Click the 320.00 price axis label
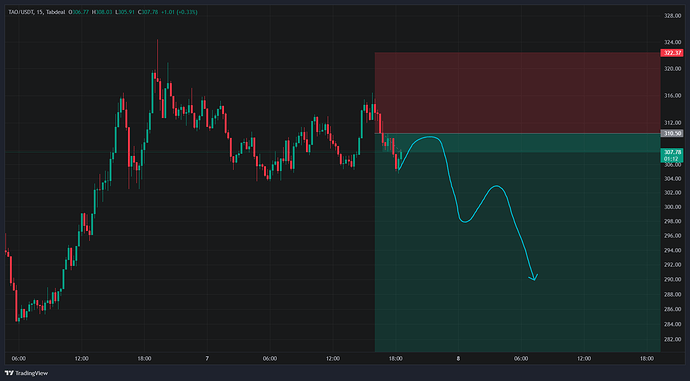The image size is (690, 381). coord(672,69)
